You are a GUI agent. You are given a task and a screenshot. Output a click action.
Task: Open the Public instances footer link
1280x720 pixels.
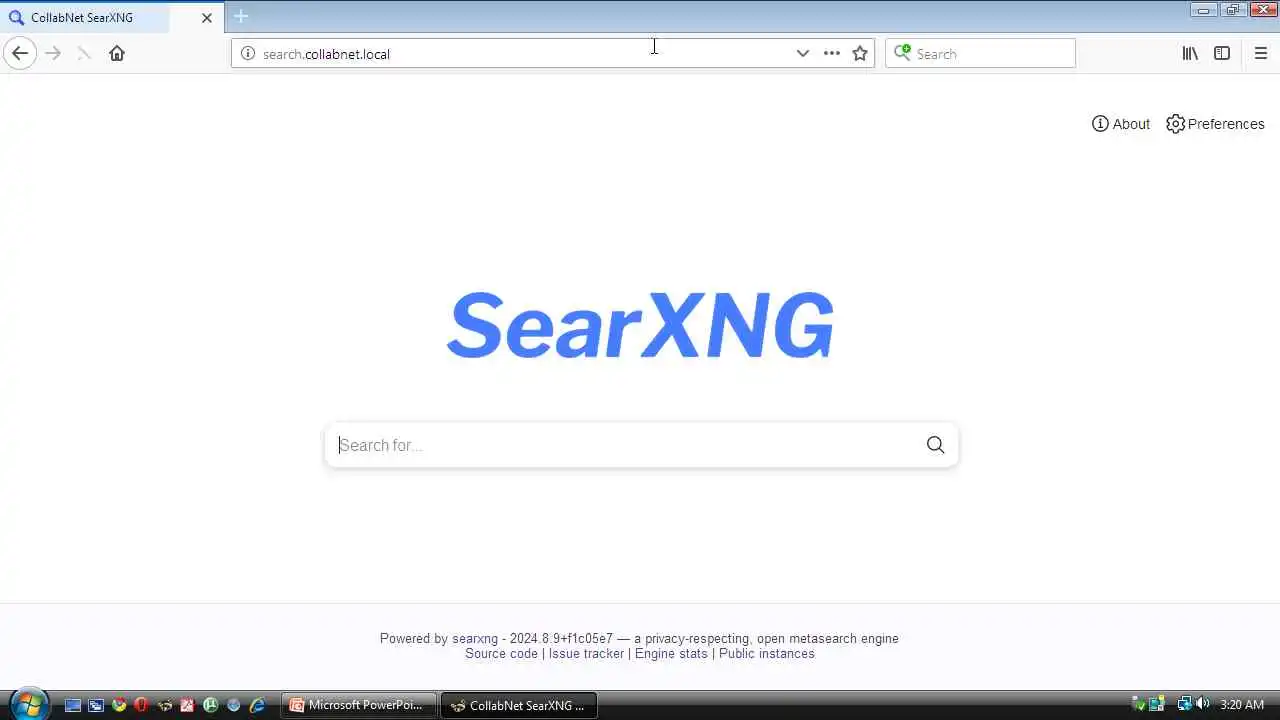(x=767, y=653)
